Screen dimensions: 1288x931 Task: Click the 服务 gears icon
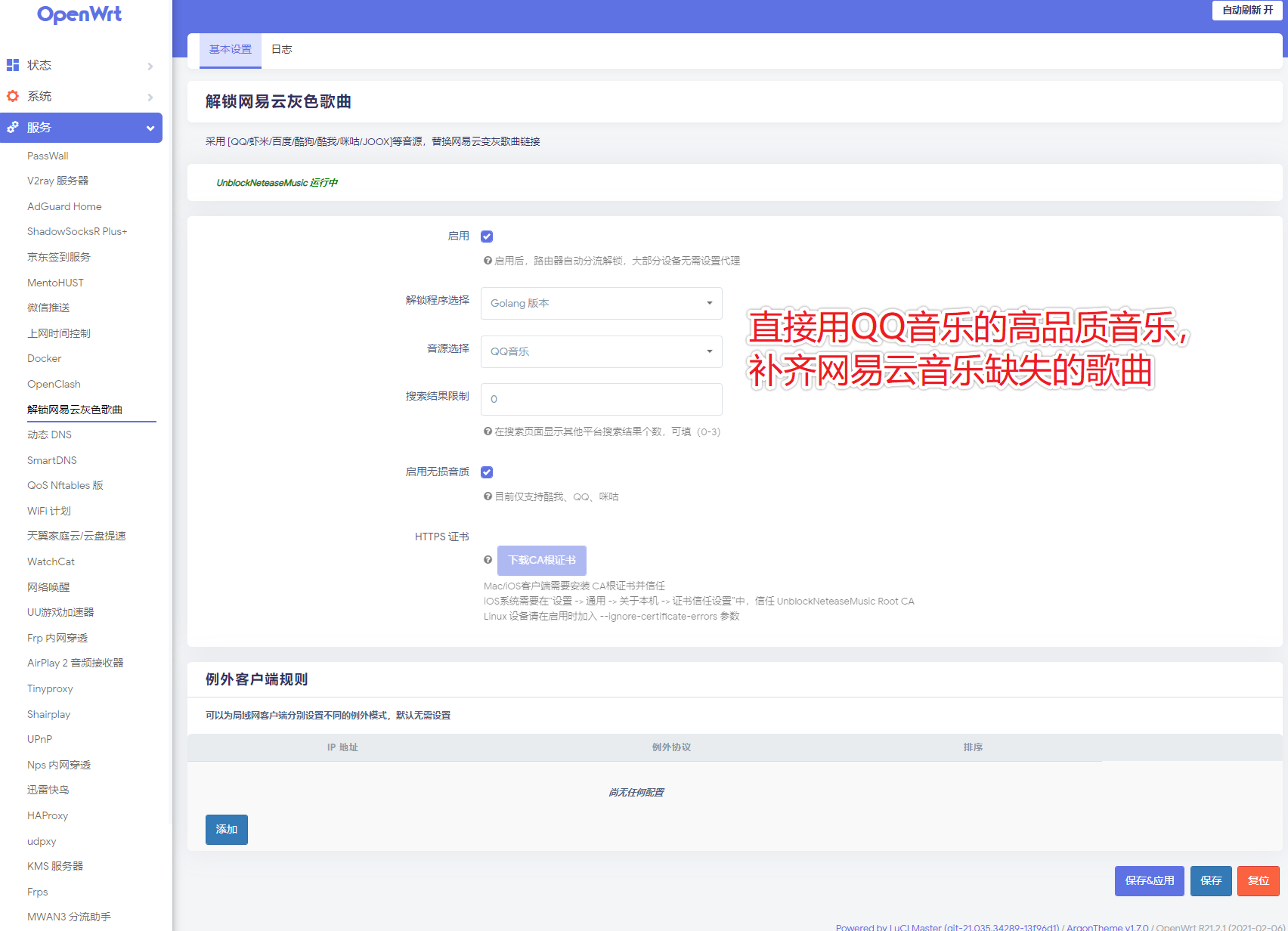13,127
